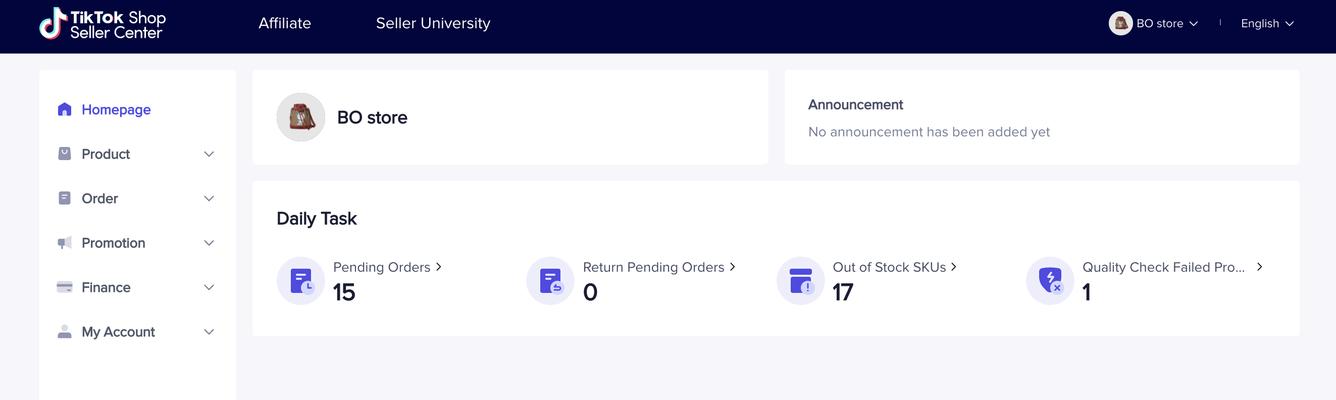Expand the My Account menu chevron
1336x400 pixels.
(x=209, y=332)
